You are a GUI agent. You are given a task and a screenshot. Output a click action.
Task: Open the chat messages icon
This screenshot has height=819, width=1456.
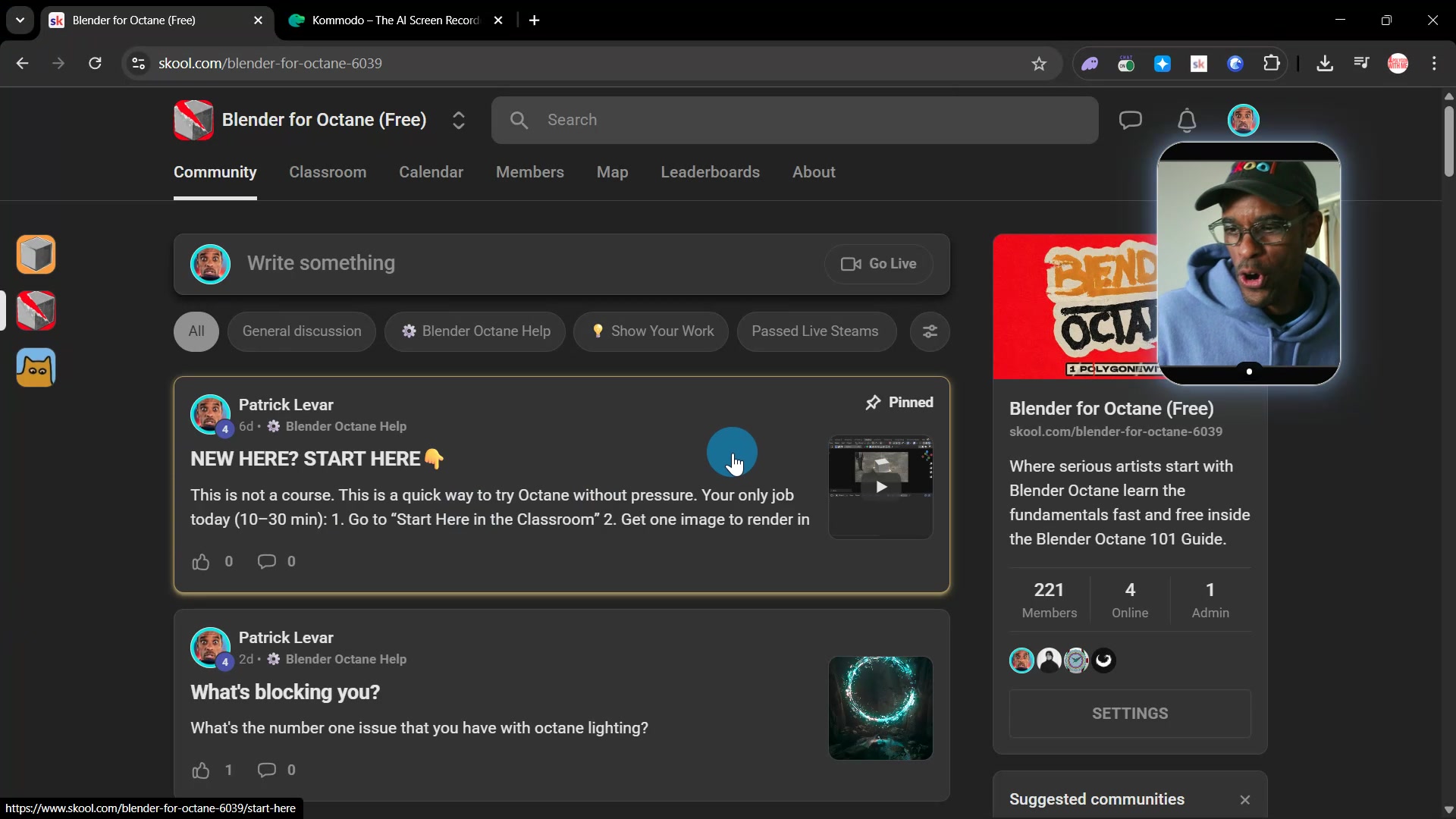[1130, 120]
